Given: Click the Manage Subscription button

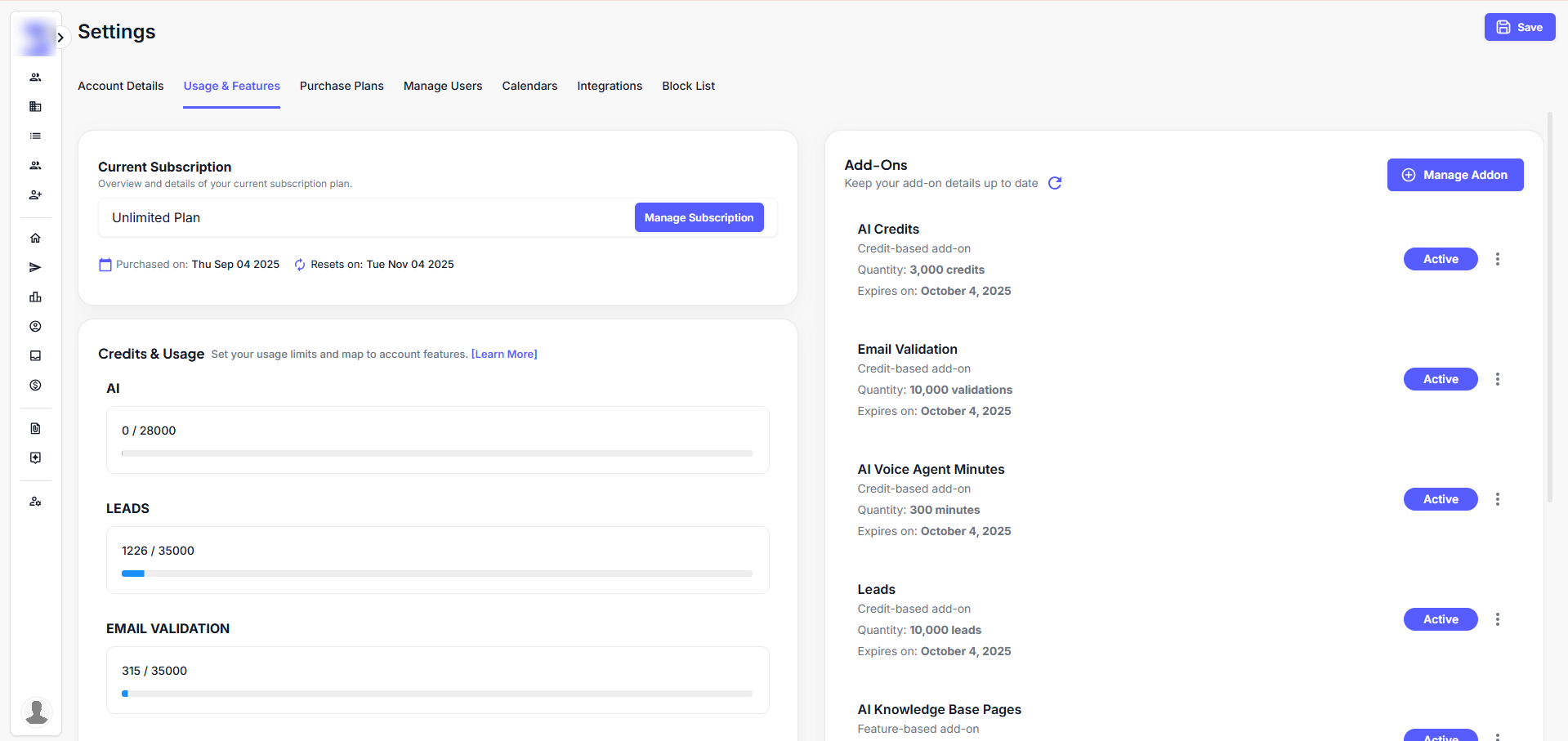Looking at the screenshot, I should click(x=699, y=217).
